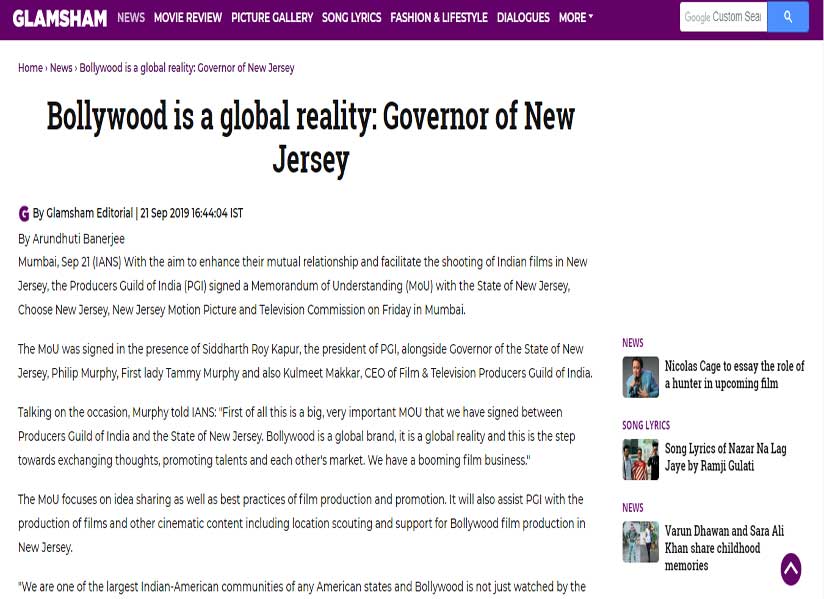Click the Nazar Na Lag Jaye thumbnail
Image resolution: width=824 pixels, height=599 pixels.
point(641,460)
